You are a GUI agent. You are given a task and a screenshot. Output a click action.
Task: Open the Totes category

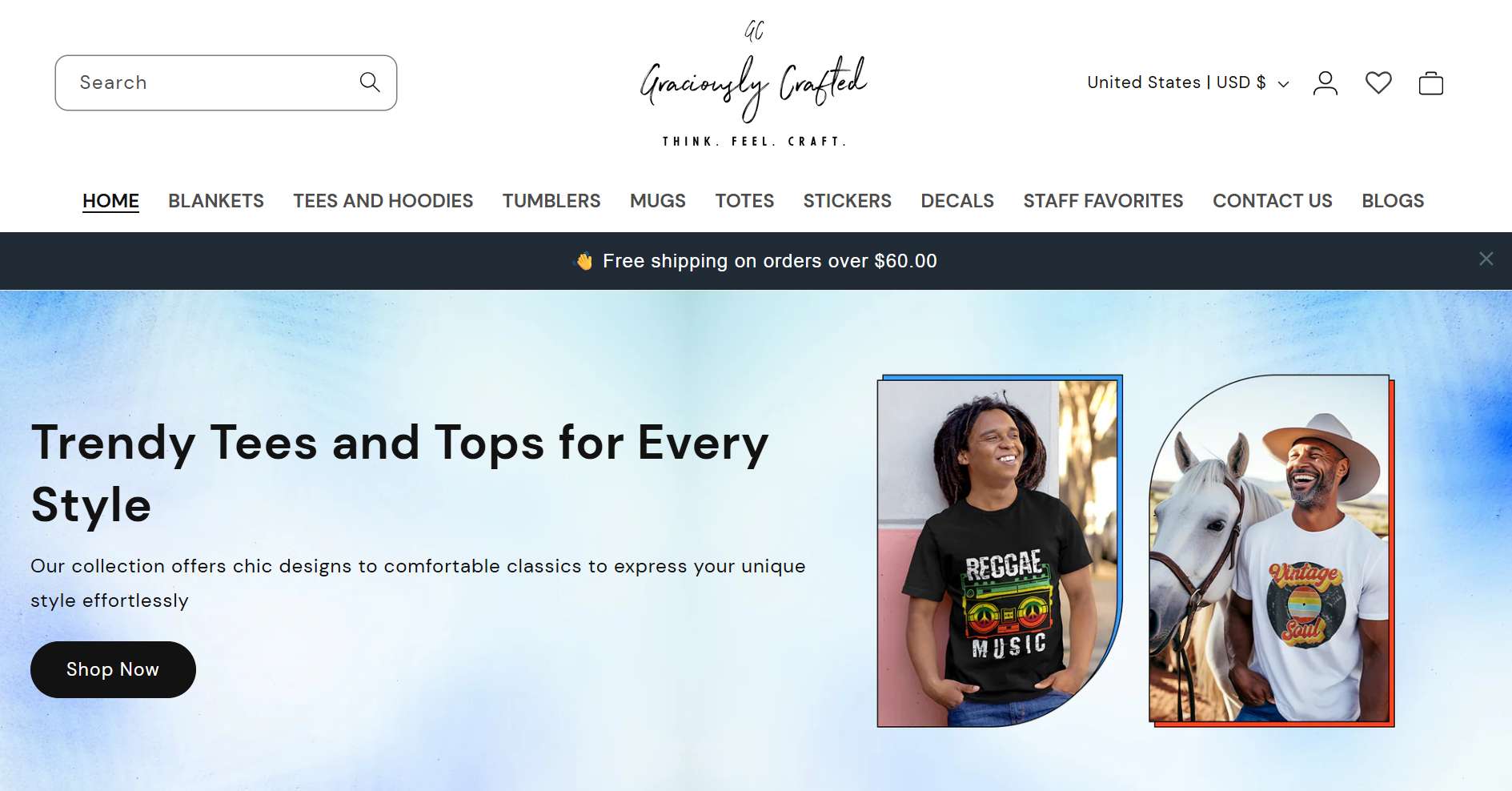pos(744,201)
